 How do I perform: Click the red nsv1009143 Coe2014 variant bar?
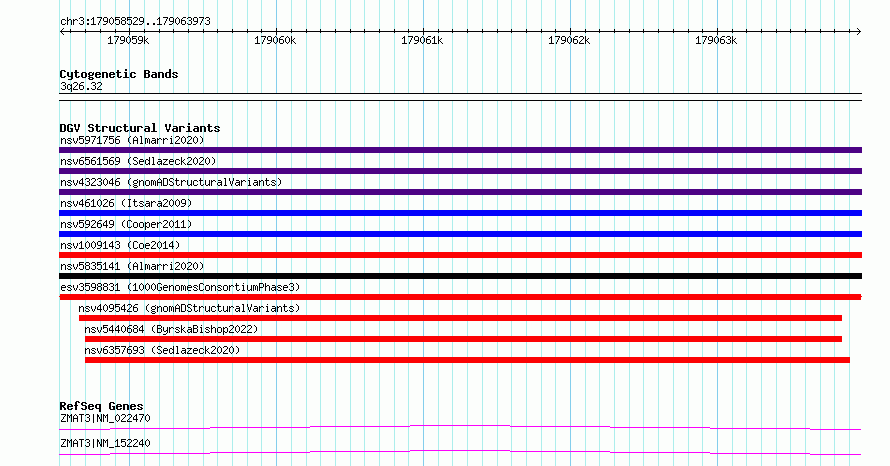460,255
